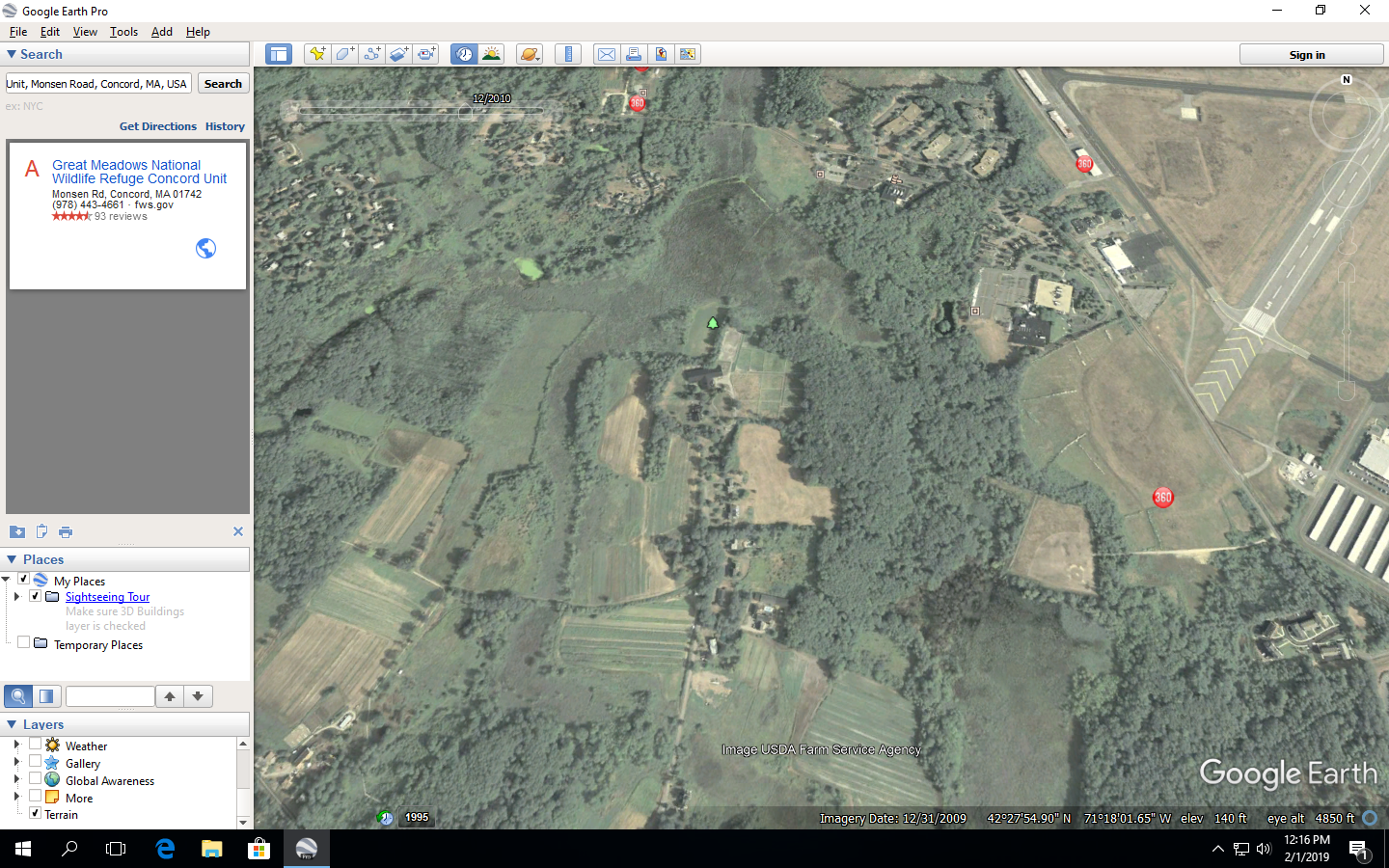Click the historical imagery 1995 clock icon
Screen dimensions: 1389x868
pyautogui.click(x=385, y=818)
